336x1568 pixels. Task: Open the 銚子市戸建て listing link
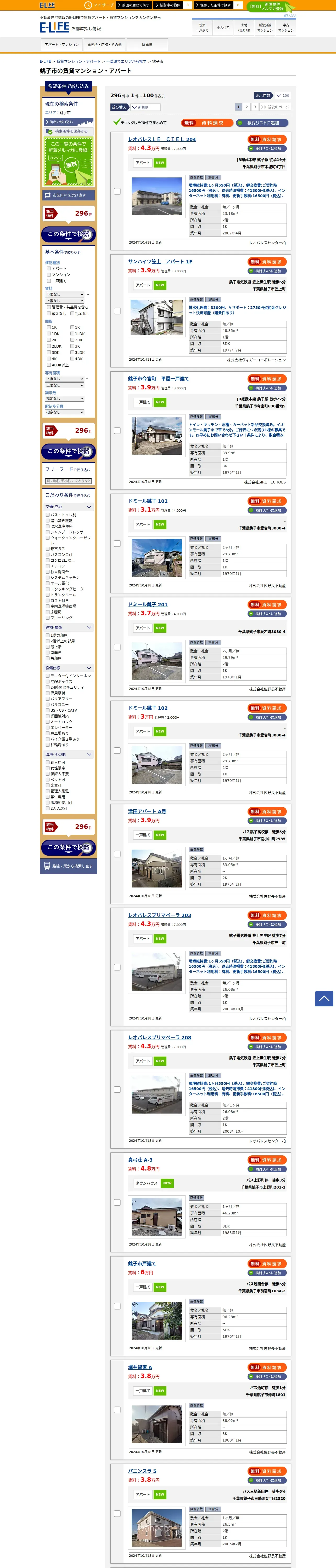[142, 1264]
